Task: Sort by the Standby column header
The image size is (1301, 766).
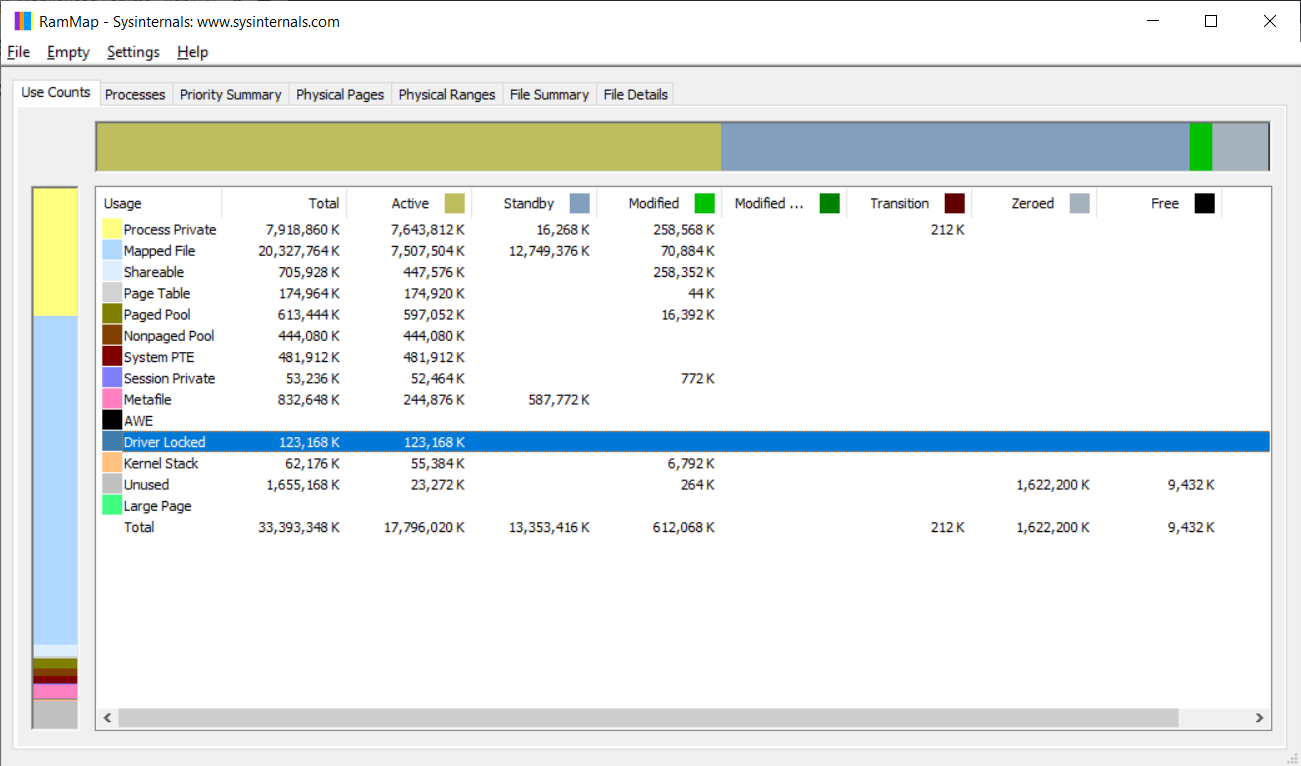Action: pyautogui.click(x=534, y=203)
